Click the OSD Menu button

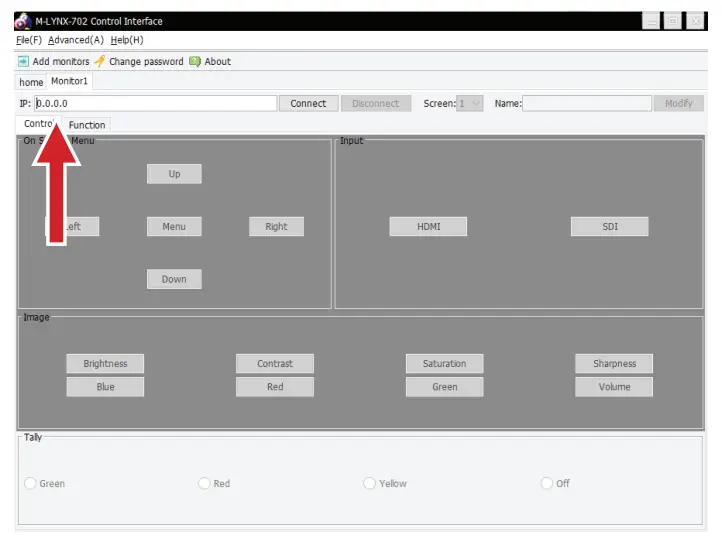point(174,227)
